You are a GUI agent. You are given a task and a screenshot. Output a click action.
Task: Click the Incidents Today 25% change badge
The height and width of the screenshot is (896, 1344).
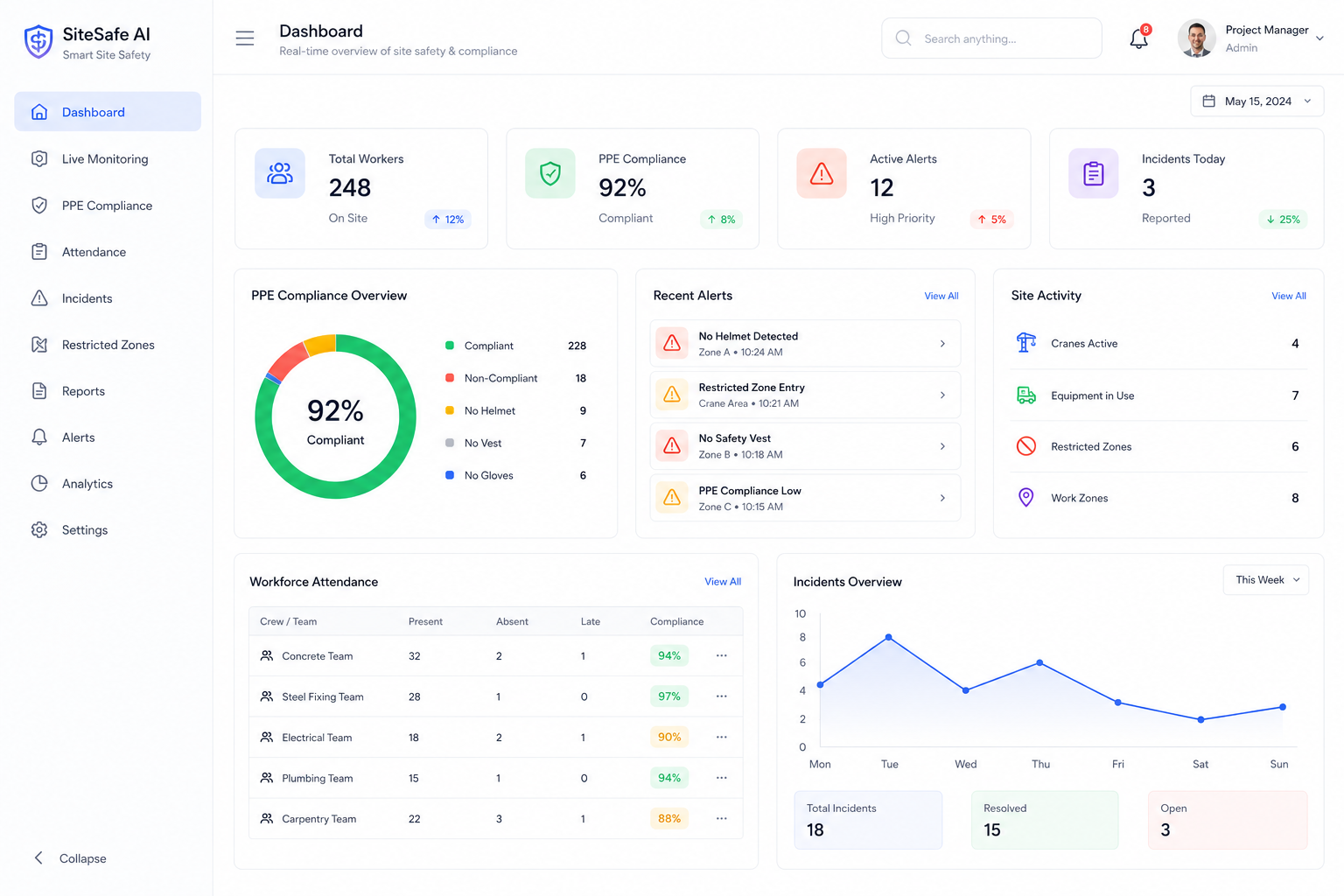pyautogui.click(x=1283, y=220)
